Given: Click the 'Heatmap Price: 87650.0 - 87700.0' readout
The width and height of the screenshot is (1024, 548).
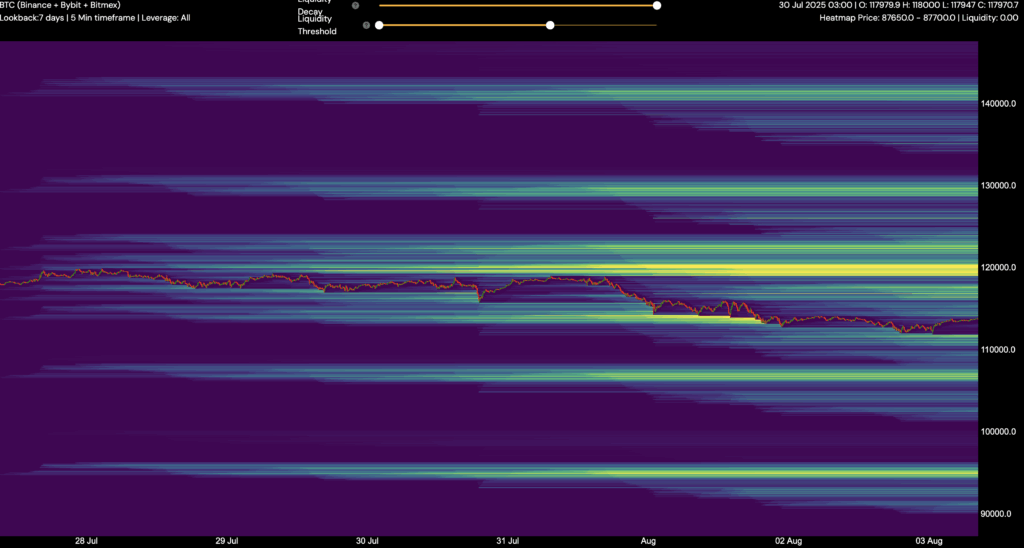Looking at the screenshot, I should coord(919,18).
